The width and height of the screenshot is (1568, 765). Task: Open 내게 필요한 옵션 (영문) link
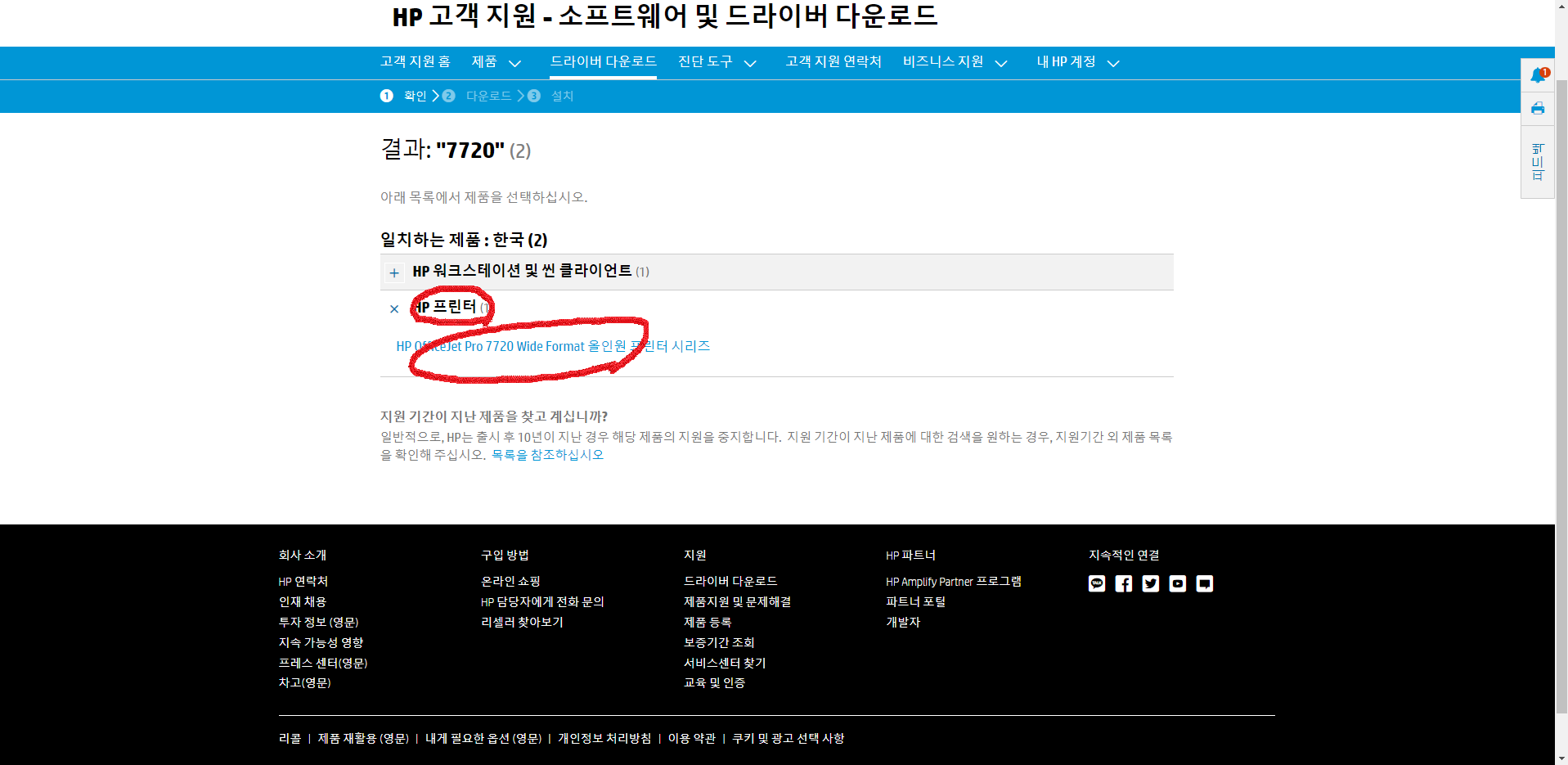pyautogui.click(x=483, y=739)
